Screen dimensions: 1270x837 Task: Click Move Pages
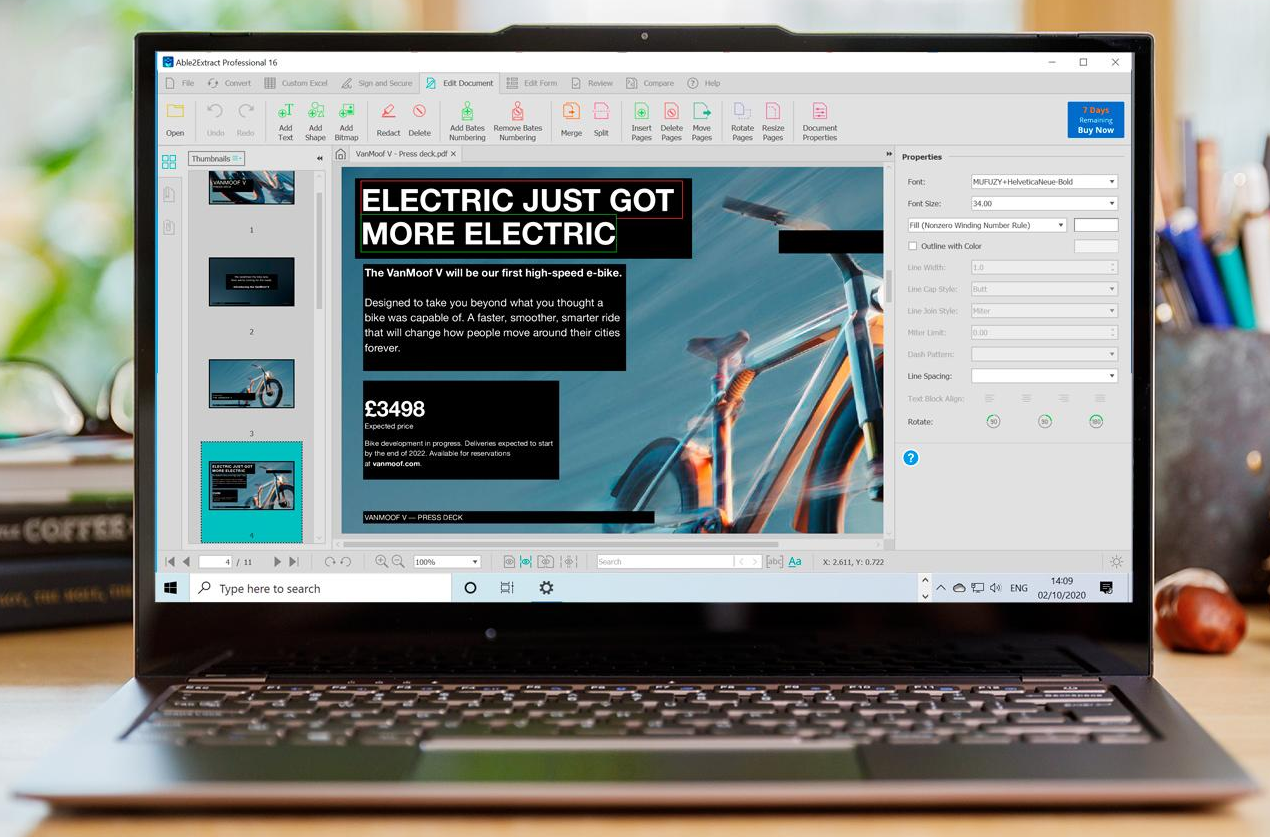(702, 121)
